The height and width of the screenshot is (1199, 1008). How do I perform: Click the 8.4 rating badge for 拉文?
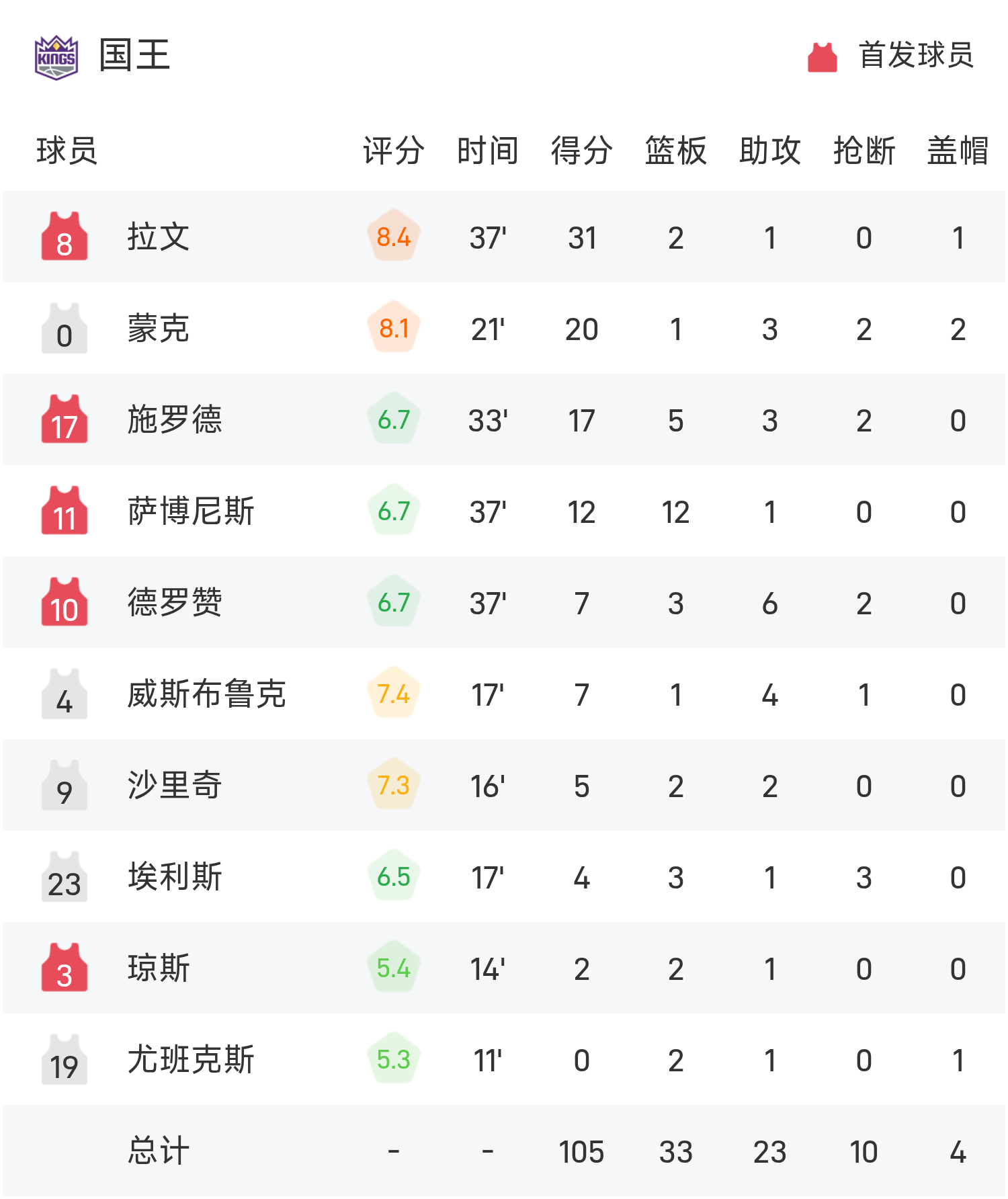coord(394,237)
